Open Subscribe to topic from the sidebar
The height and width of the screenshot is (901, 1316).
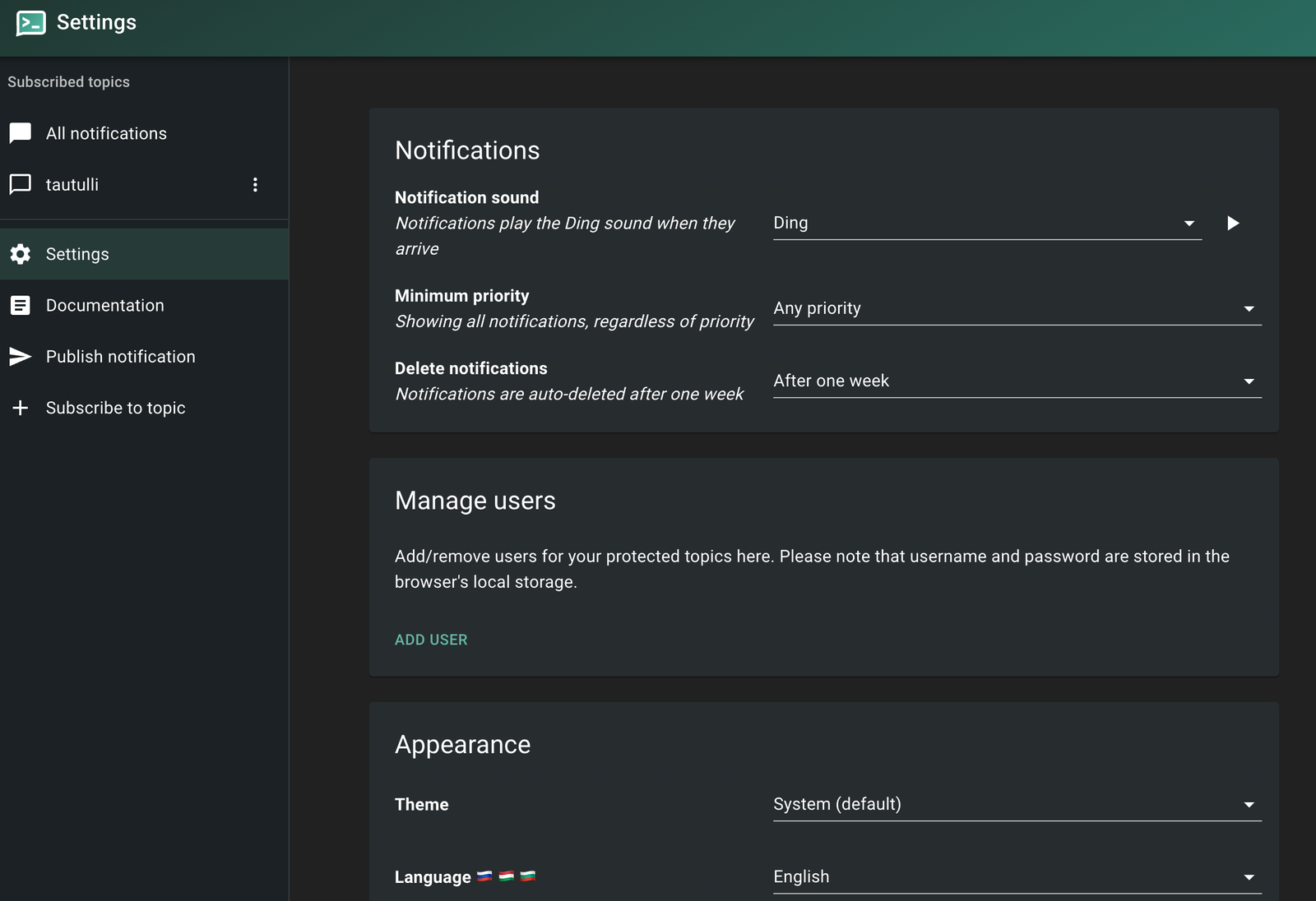tap(115, 407)
